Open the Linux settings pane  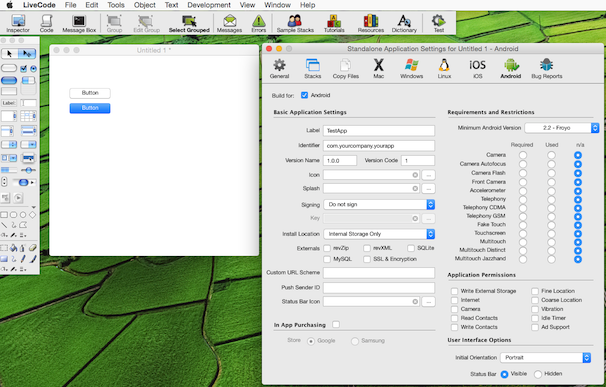(444, 68)
